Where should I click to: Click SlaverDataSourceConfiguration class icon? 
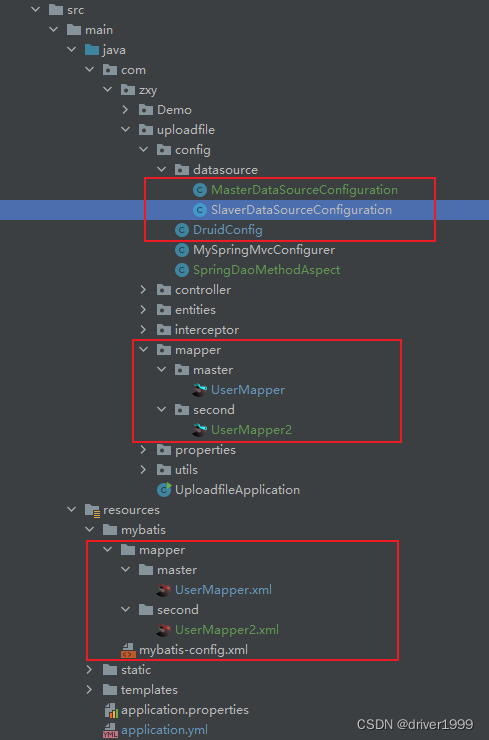tap(200, 210)
